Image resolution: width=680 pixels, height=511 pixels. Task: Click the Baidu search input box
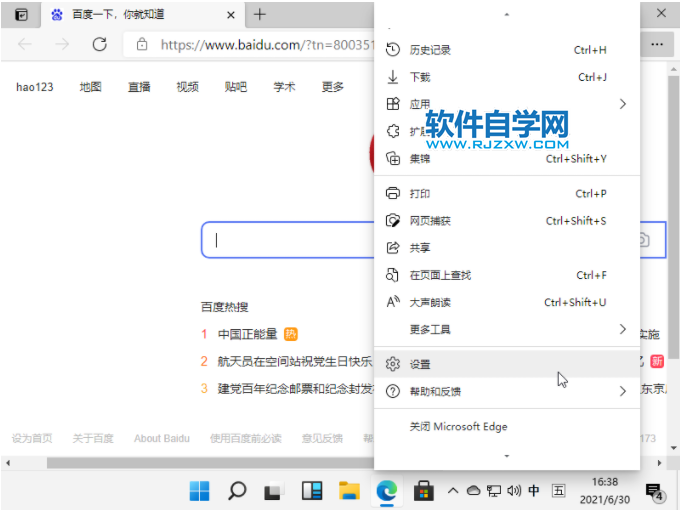pyautogui.click(x=288, y=240)
